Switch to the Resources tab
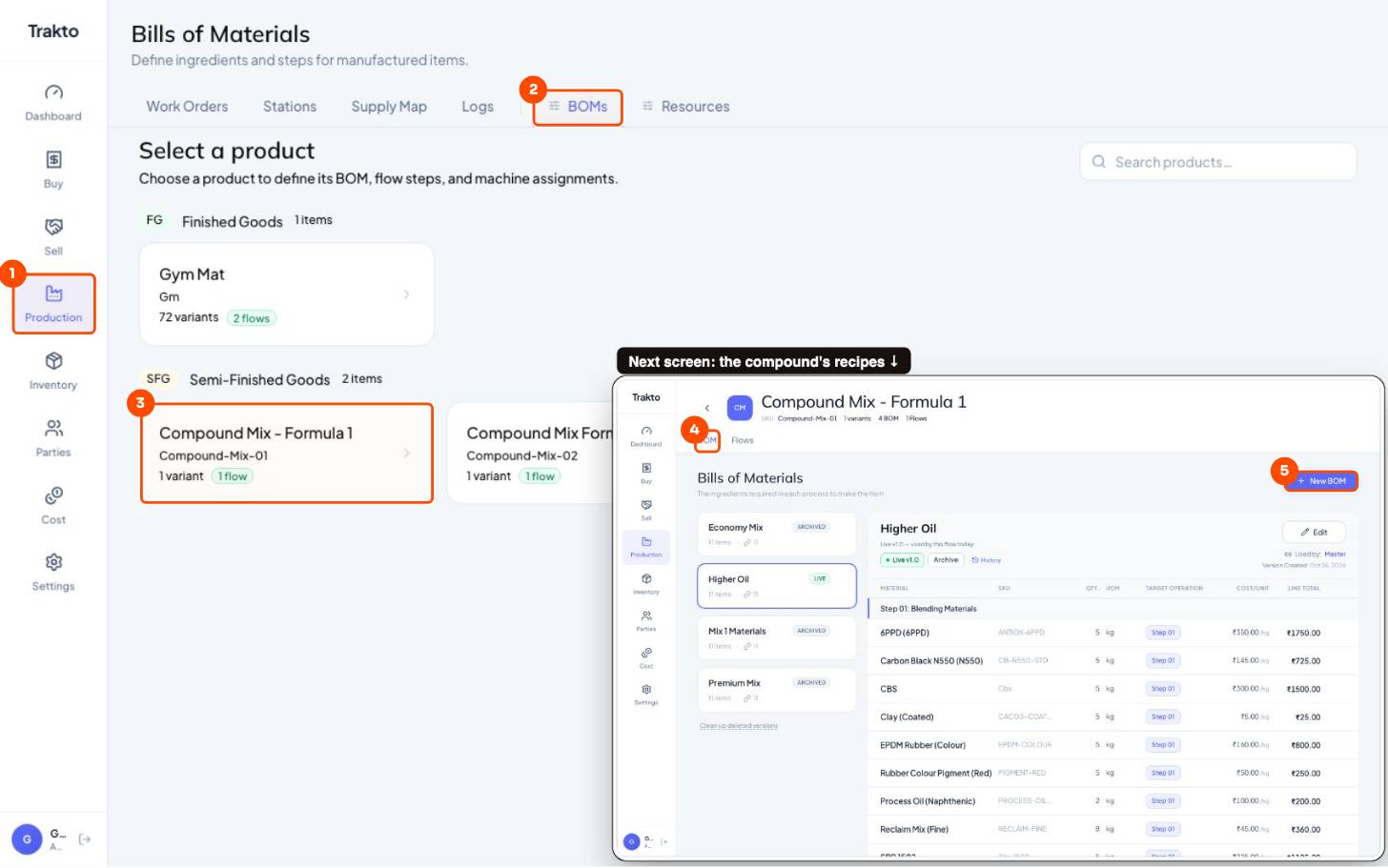The image size is (1388, 868). point(685,107)
